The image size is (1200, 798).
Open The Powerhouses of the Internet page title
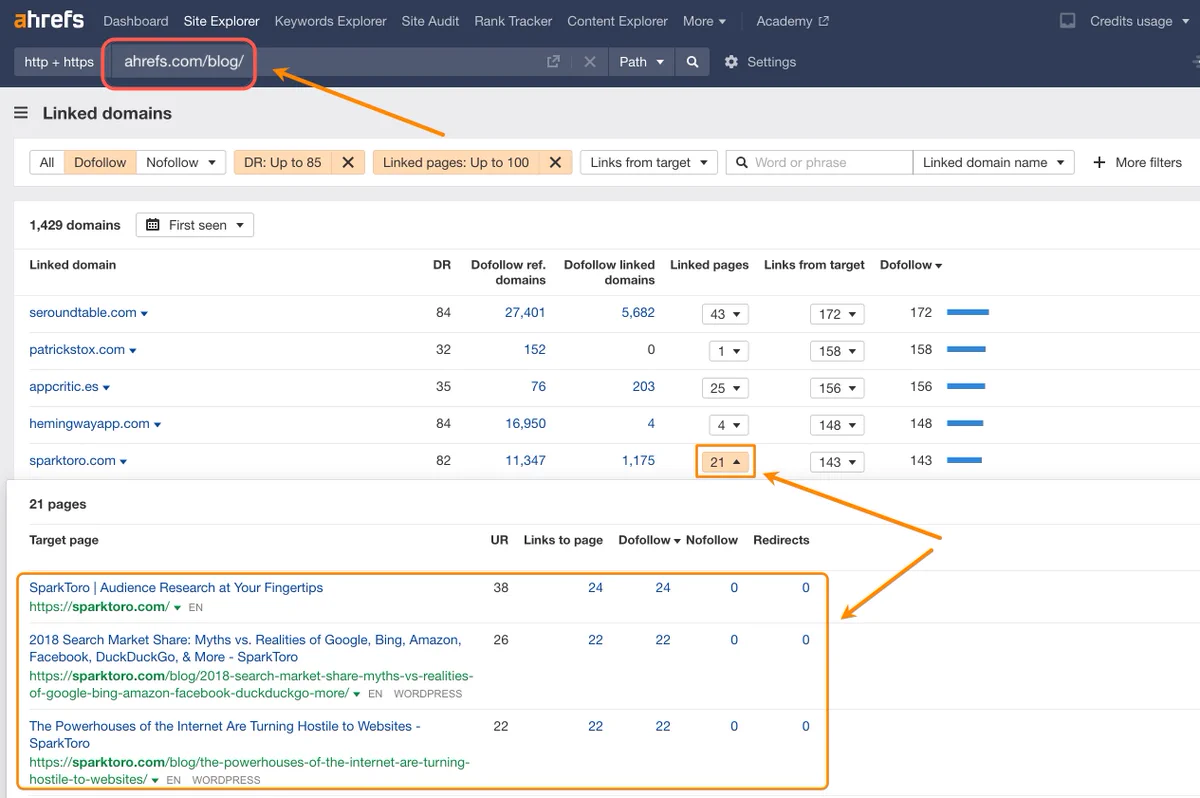(225, 734)
